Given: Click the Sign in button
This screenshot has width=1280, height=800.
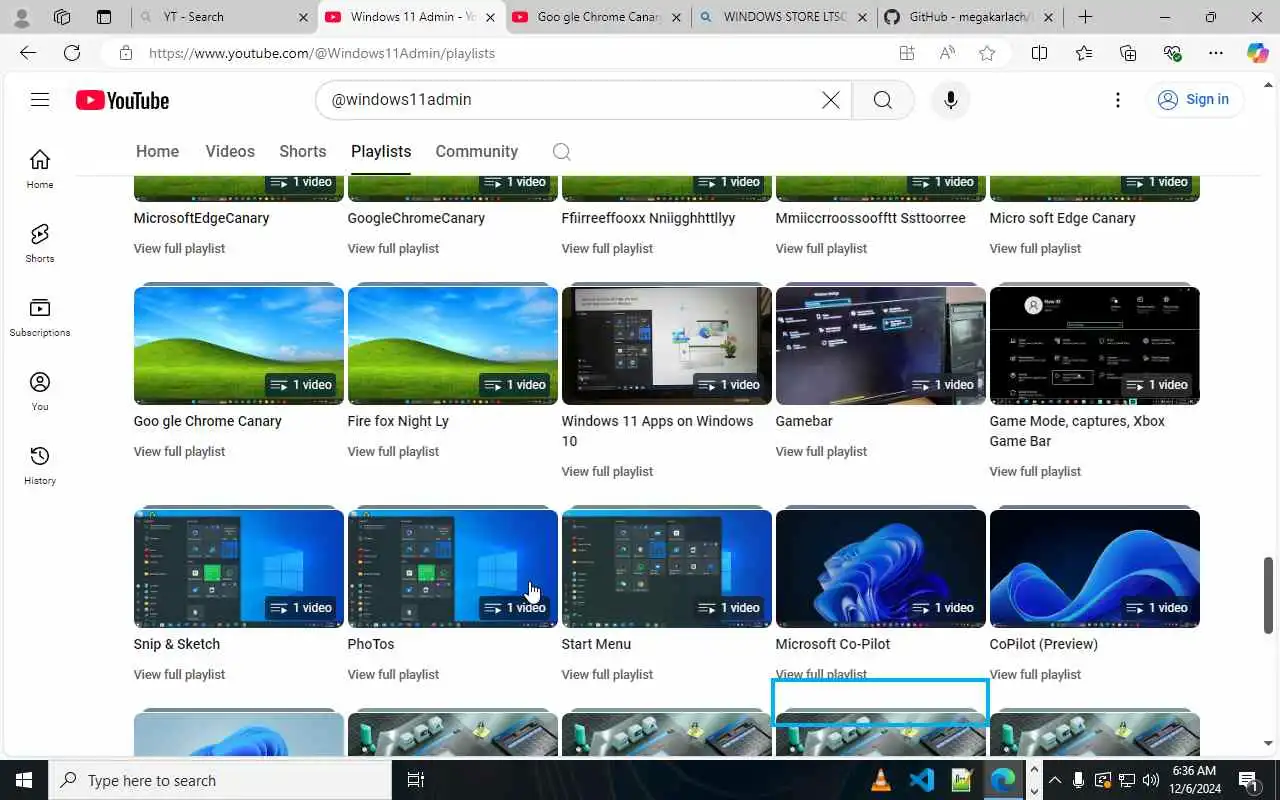Looking at the screenshot, I should pyautogui.click(x=1194, y=99).
